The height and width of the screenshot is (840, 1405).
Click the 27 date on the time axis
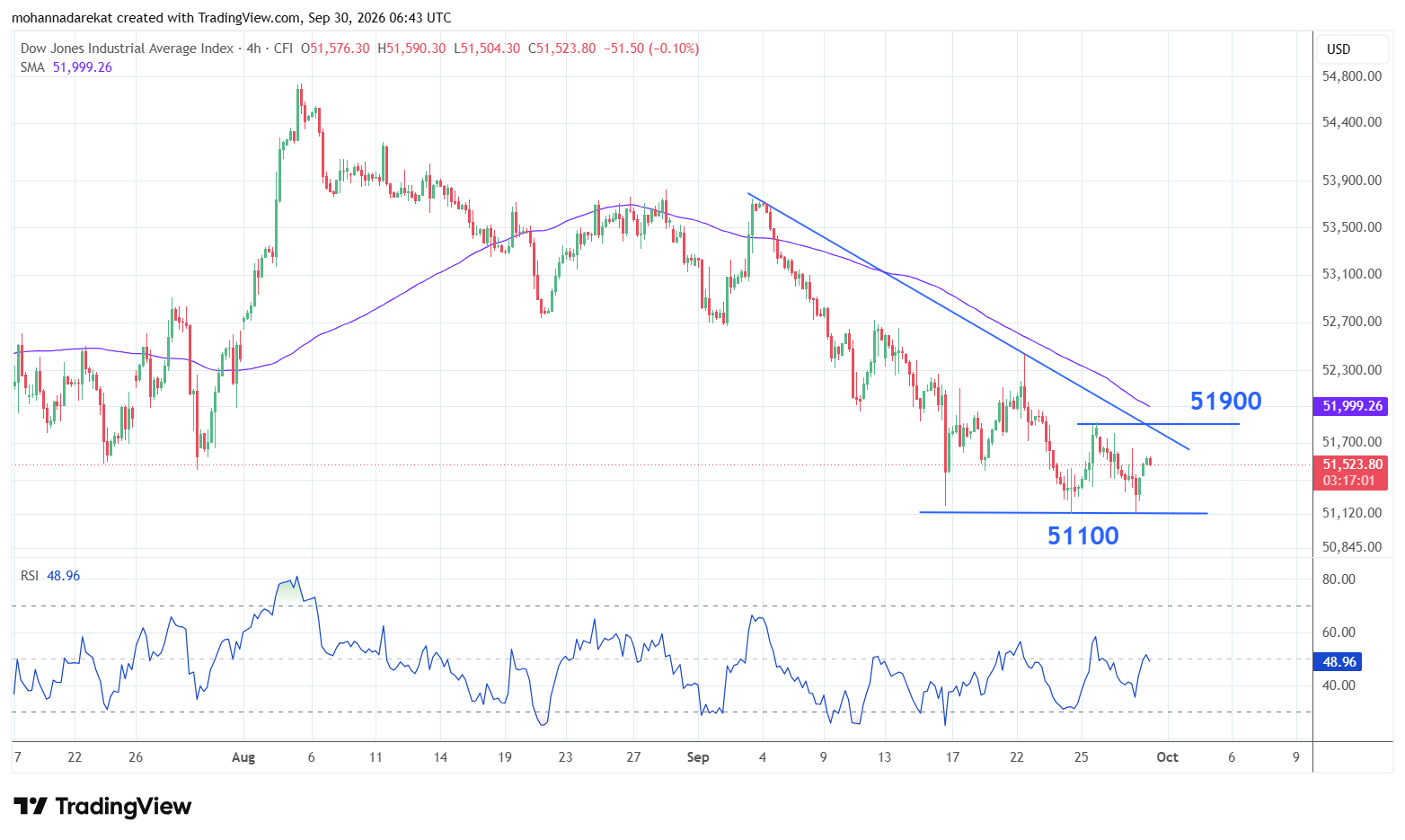click(x=633, y=757)
